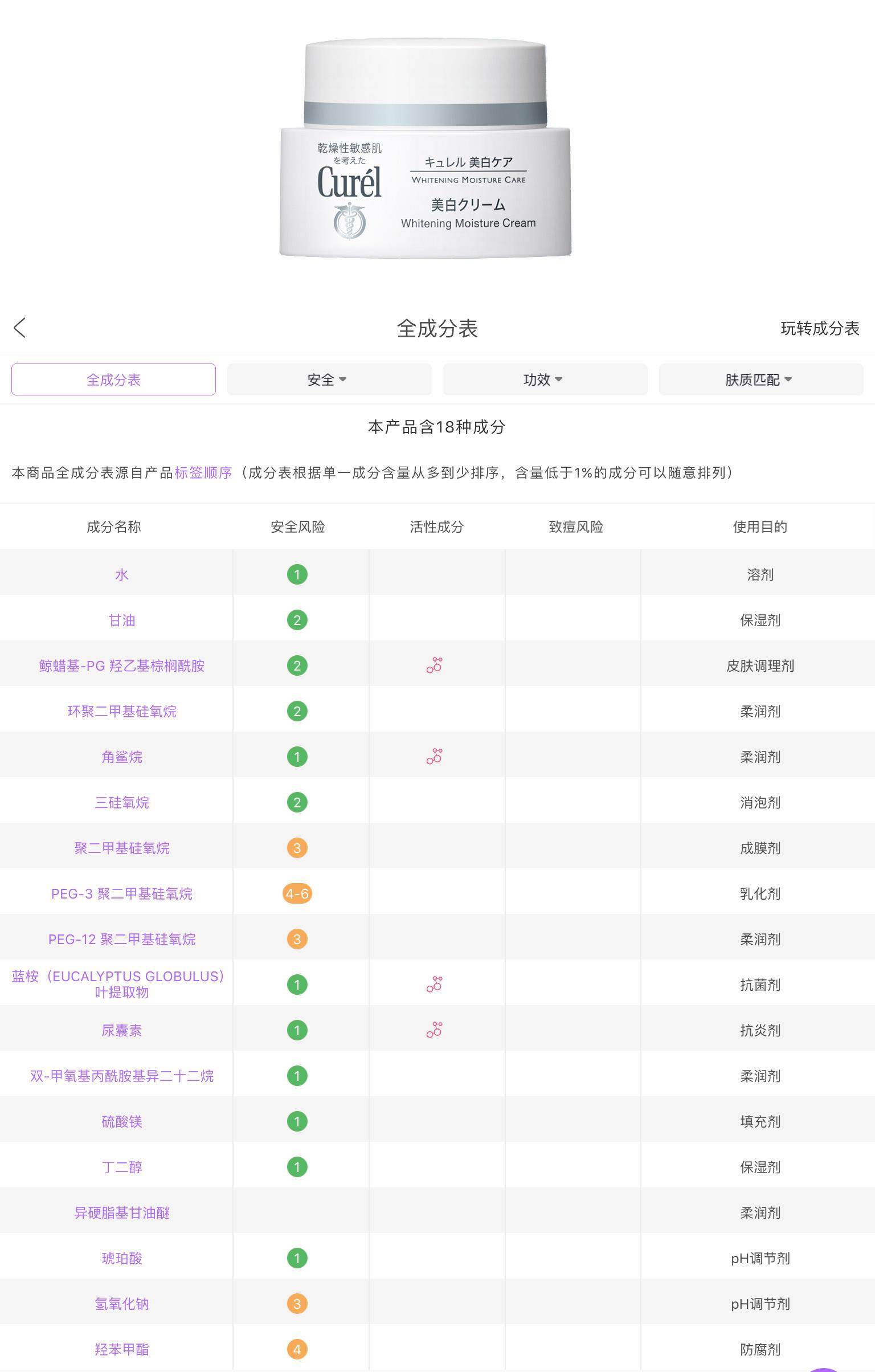The height and width of the screenshot is (1372, 875).
Task: Click orange badge 4 for 羟苯甲酯
Action: pyautogui.click(x=297, y=1349)
